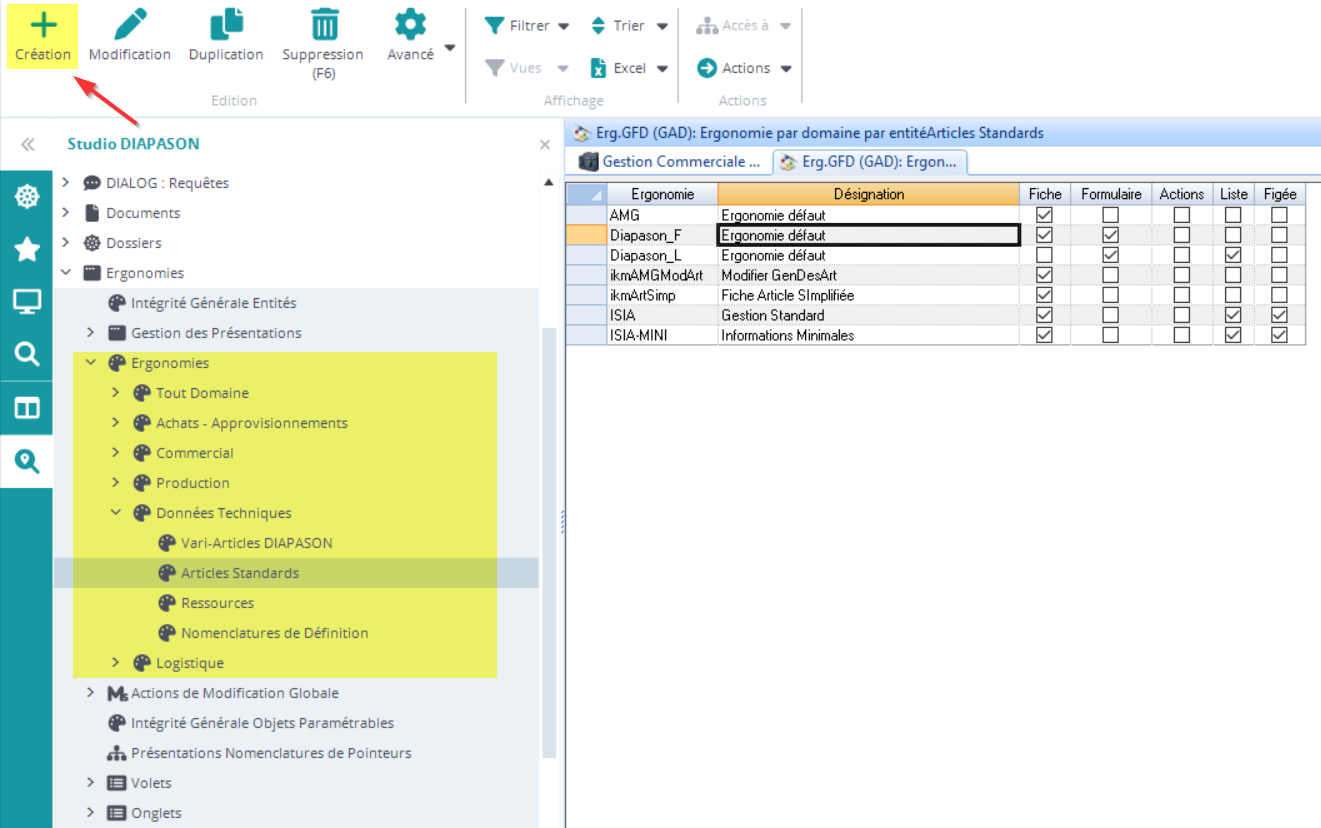This screenshot has height=828, width=1321.
Task: Click the magnifier search sidebar icon
Action: coord(26,354)
